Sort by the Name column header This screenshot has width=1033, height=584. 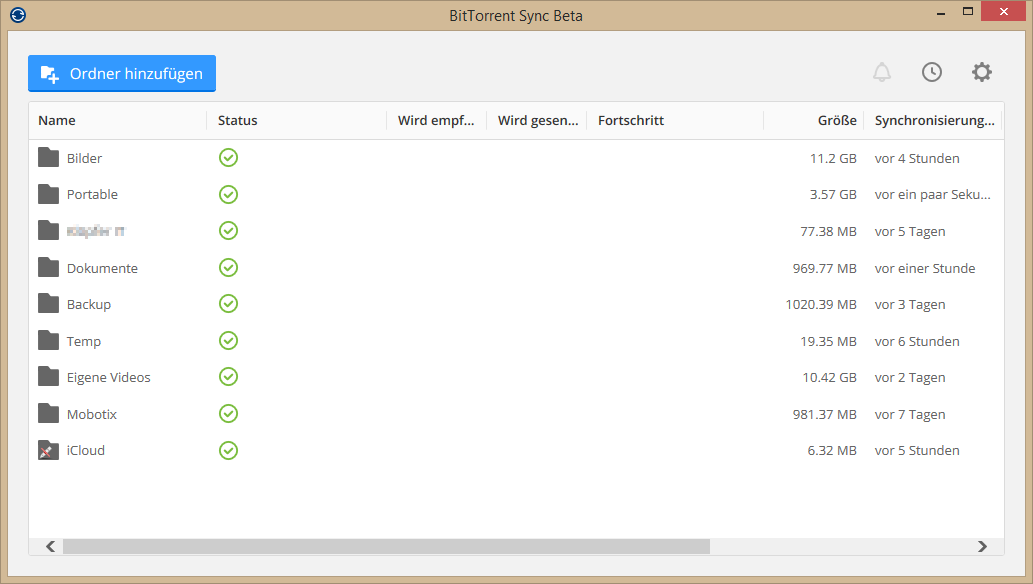118,121
